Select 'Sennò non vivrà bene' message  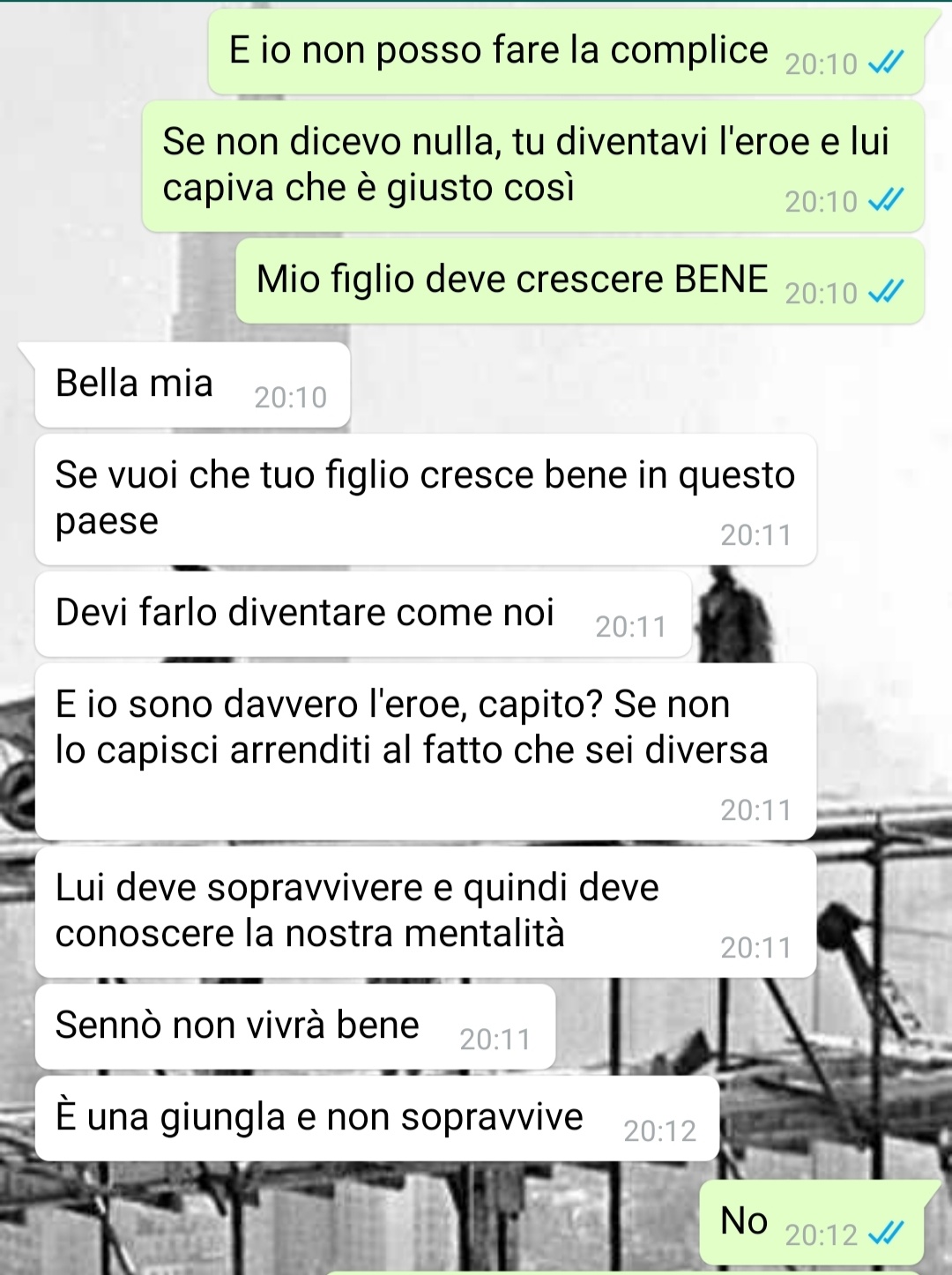(x=295, y=1027)
